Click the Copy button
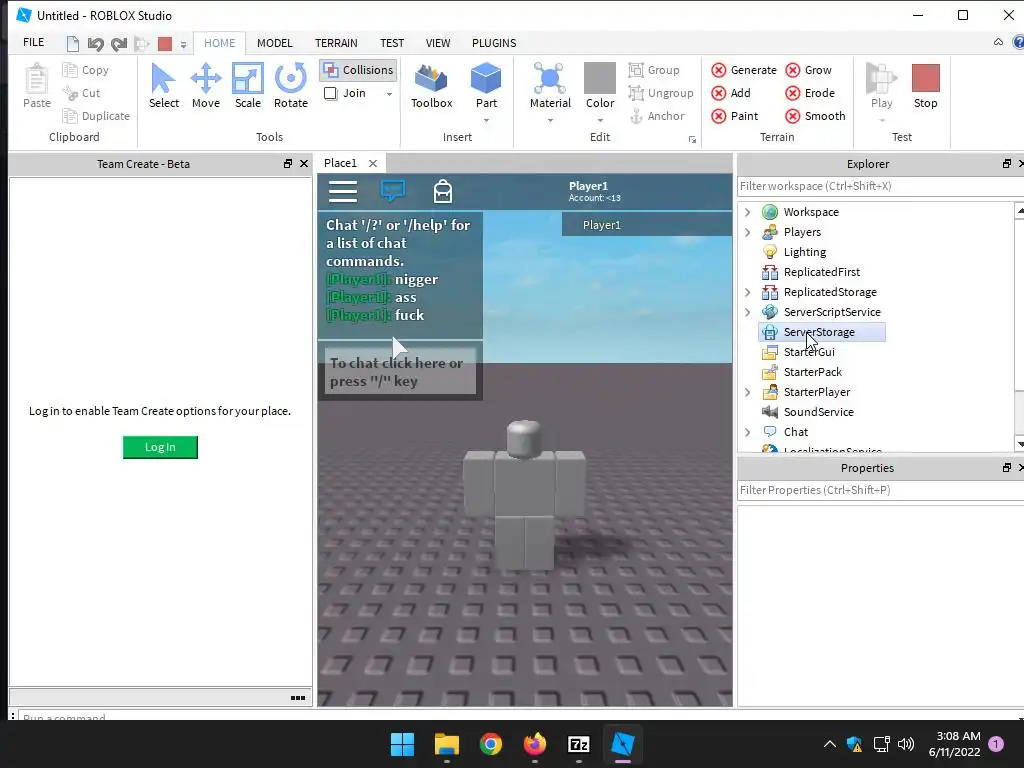The width and height of the screenshot is (1024, 768). [x=86, y=70]
